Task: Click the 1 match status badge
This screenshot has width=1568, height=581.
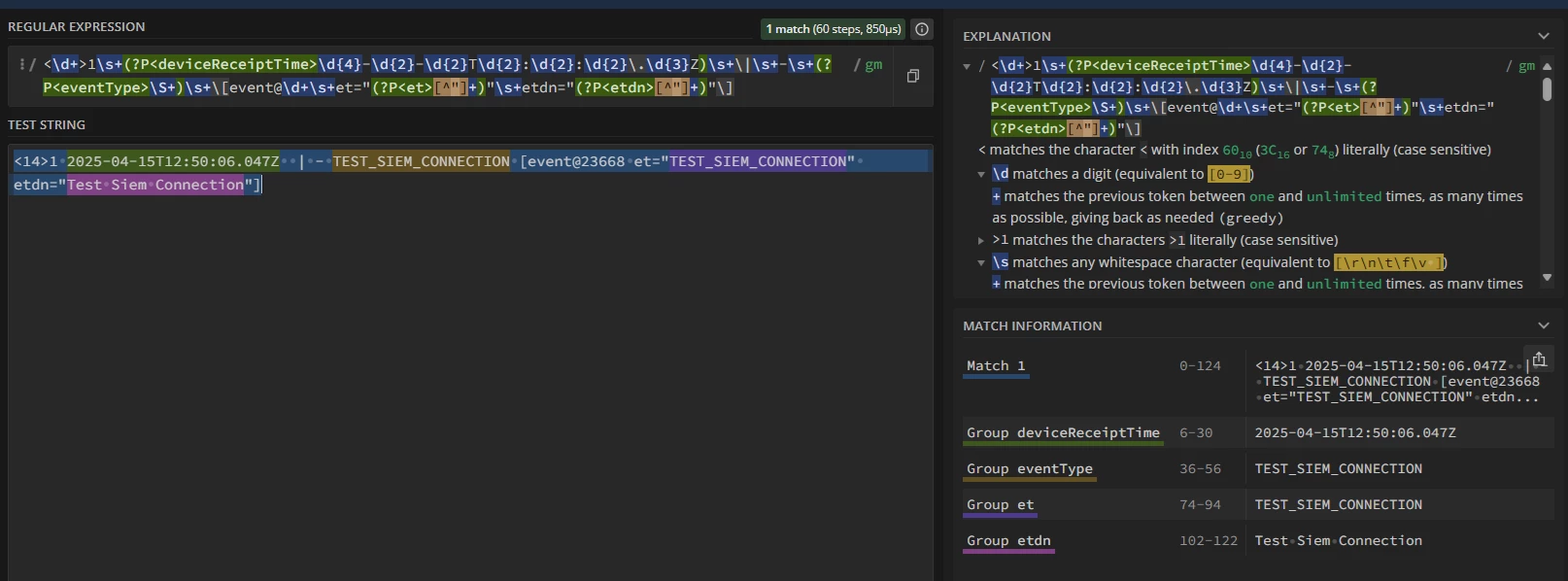Action: 834,29
